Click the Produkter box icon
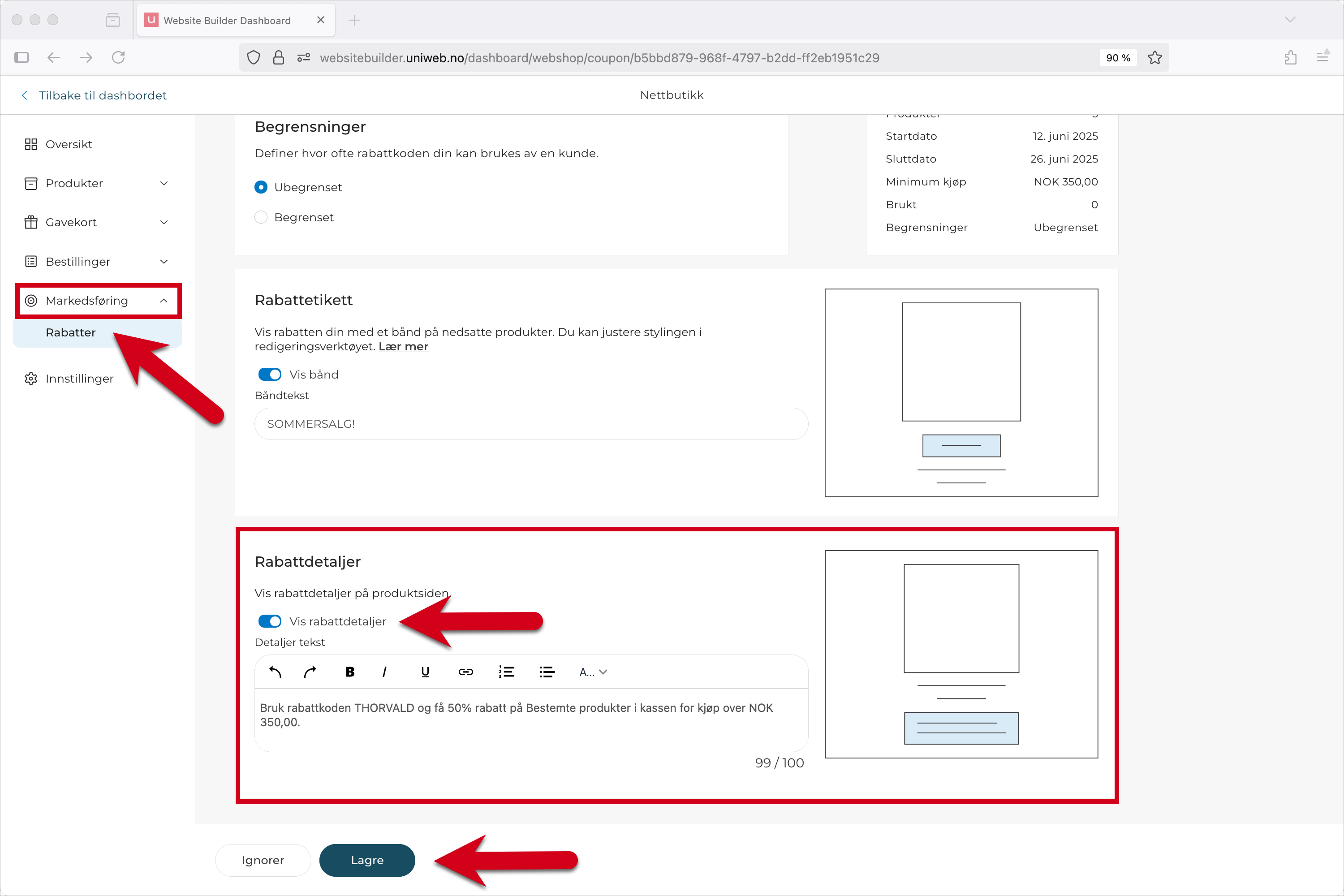1344x896 pixels. click(31, 183)
